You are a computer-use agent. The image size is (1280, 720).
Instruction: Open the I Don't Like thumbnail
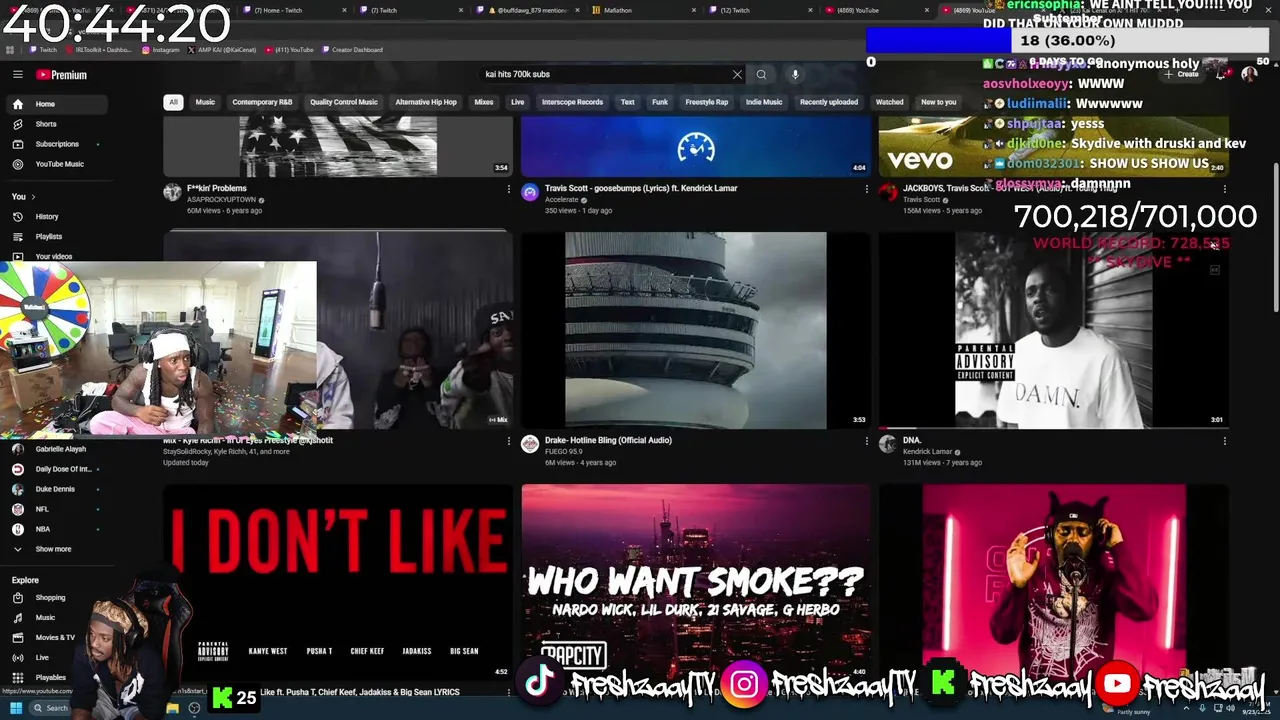pos(338,582)
